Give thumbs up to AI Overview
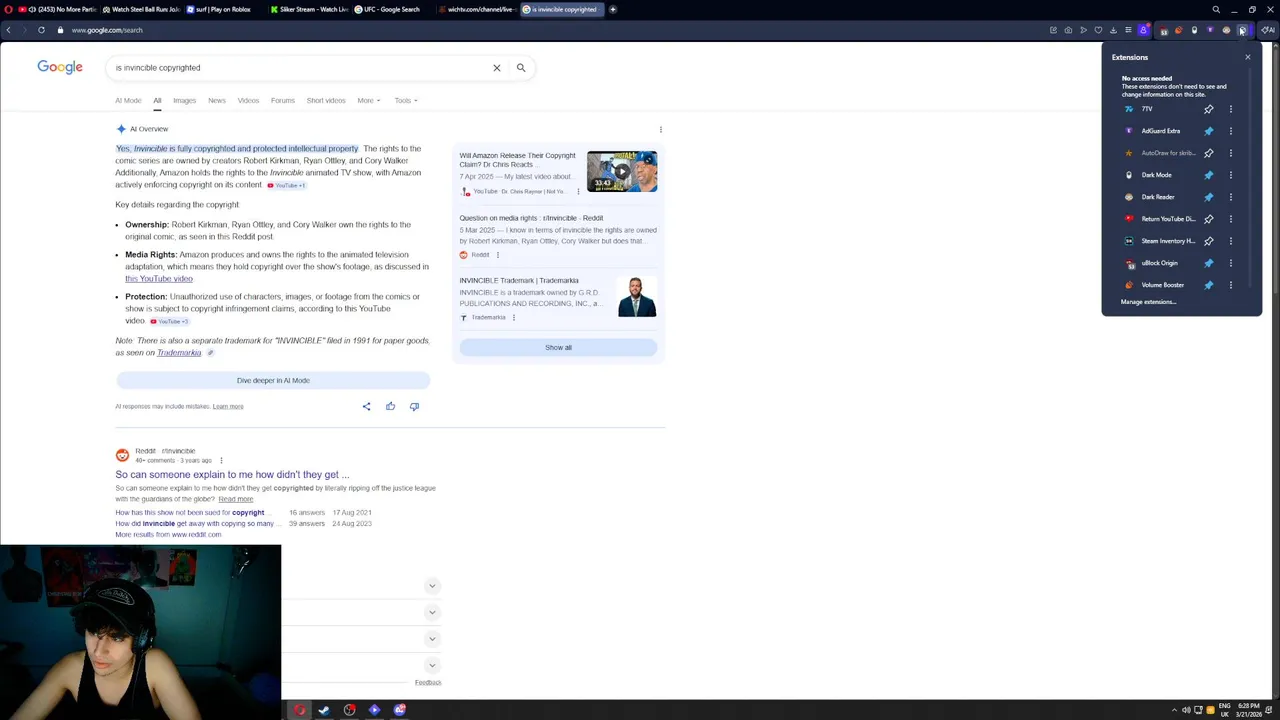 point(390,406)
